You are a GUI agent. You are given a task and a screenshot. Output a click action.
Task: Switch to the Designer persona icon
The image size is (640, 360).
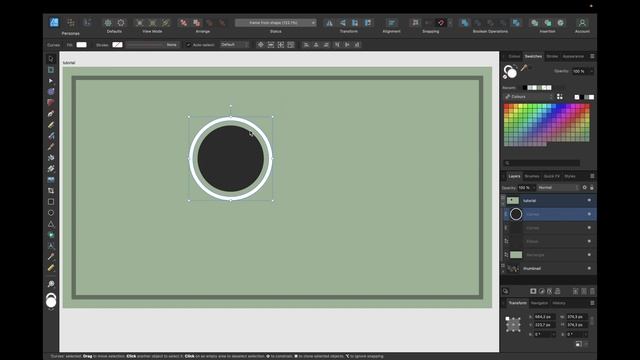point(54,22)
